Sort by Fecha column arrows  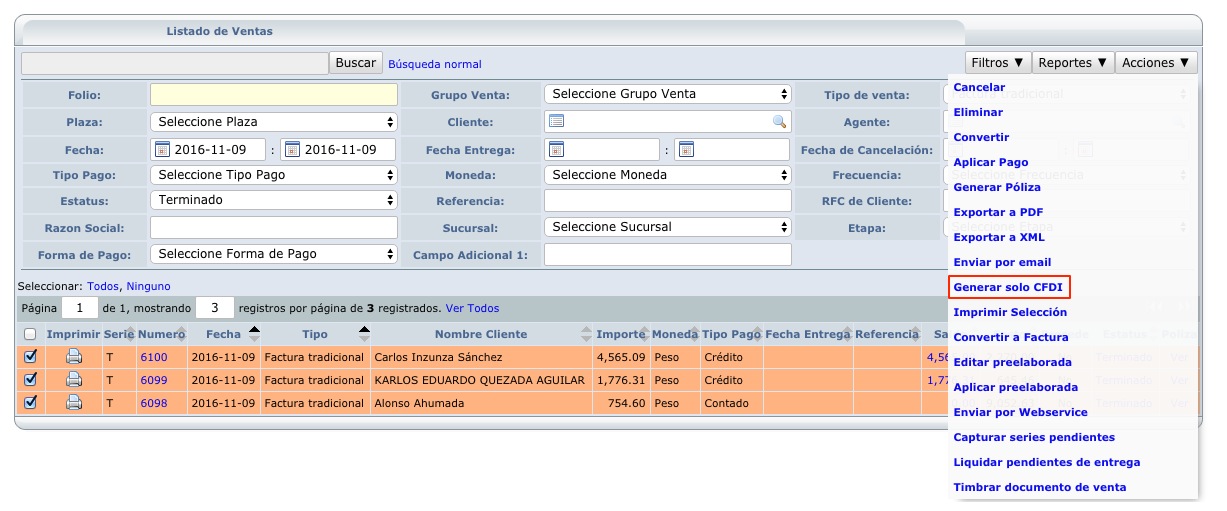(x=254, y=334)
